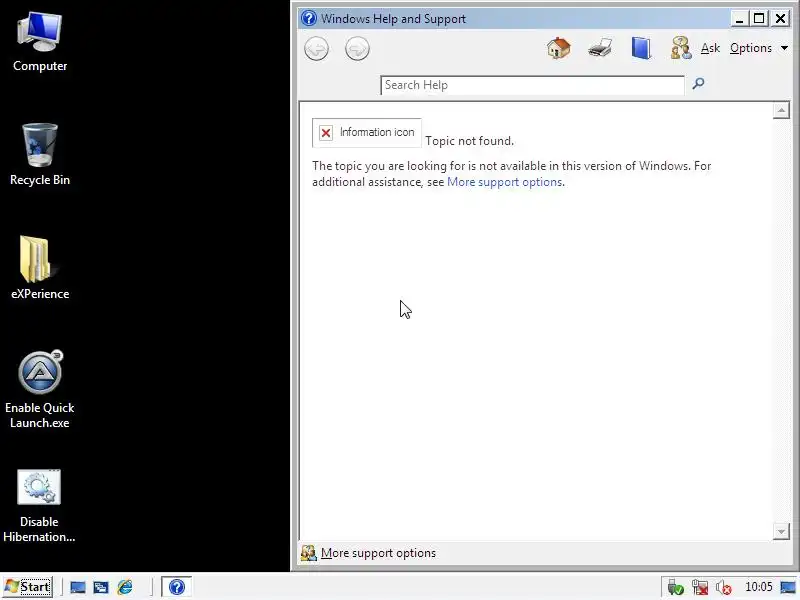Screen dimensions: 800x600
Task: Minimize the Help and Support window
Action: point(739,19)
